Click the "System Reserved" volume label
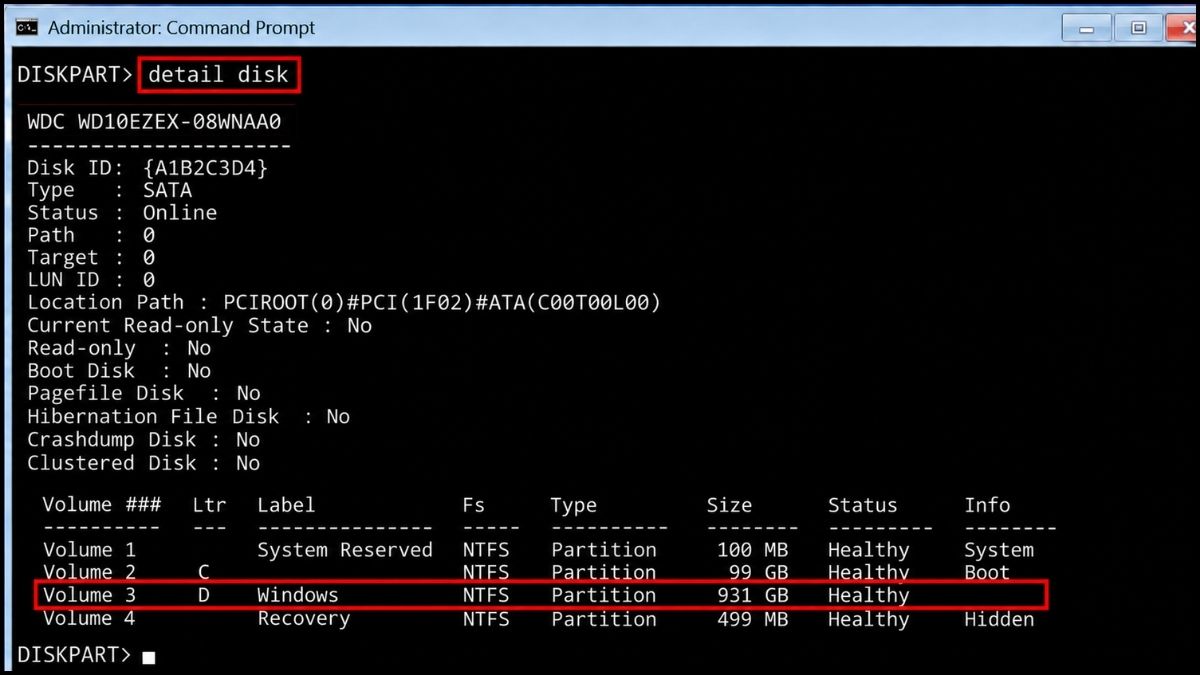This screenshot has height=675, width=1200. [345, 550]
